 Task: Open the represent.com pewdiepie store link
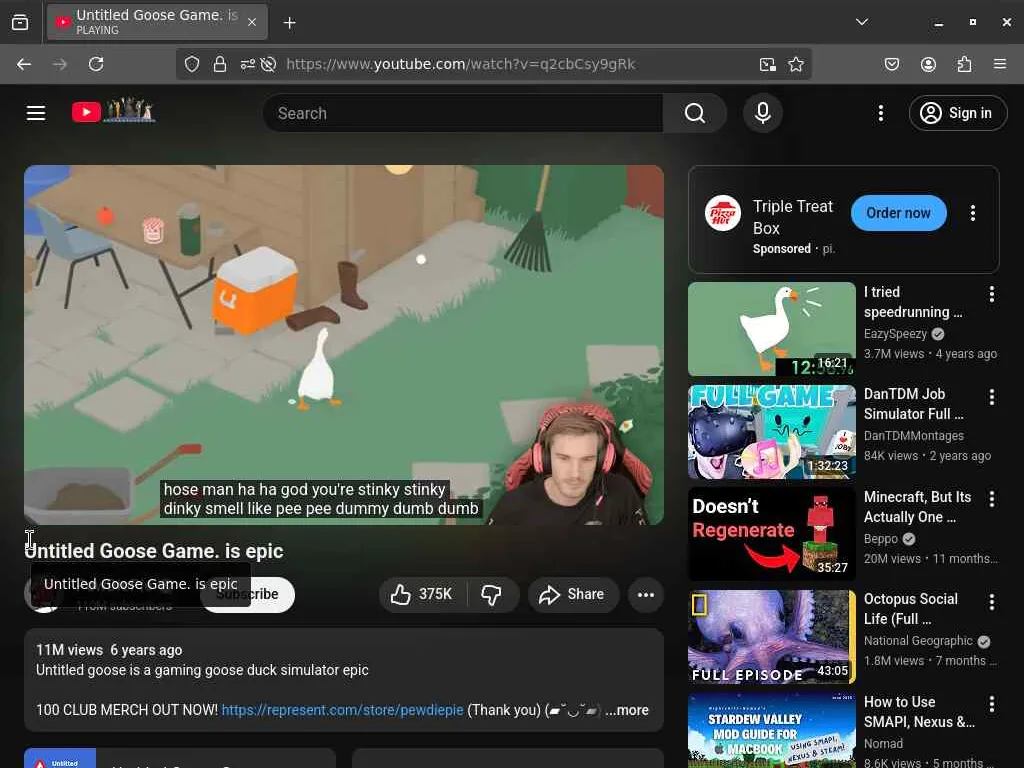coord(342,710)
